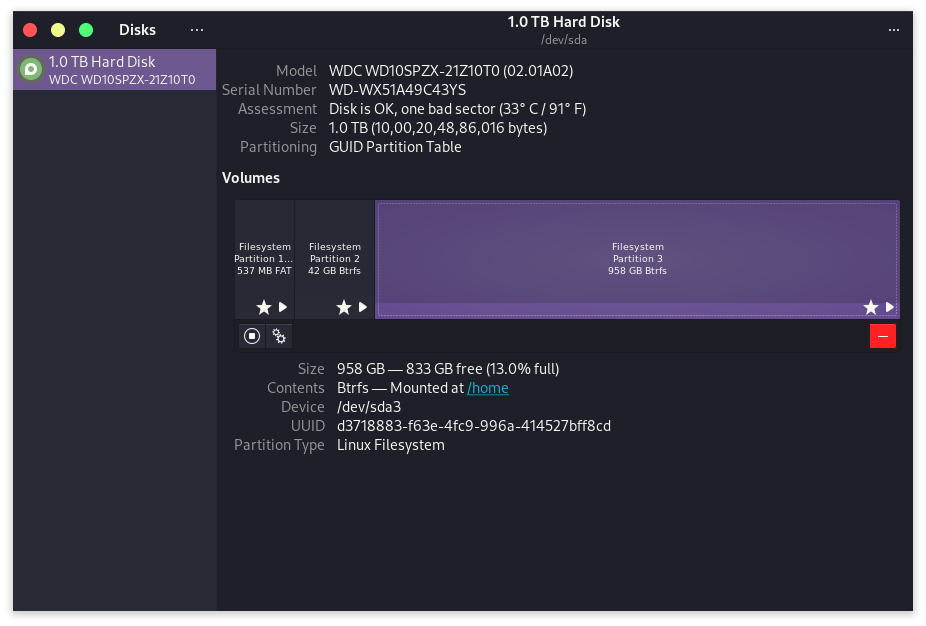The width and height of the screenshot is (926, 626).
Task: Click the mounted play arrow on Partition 1
Action: coord(282,307)
